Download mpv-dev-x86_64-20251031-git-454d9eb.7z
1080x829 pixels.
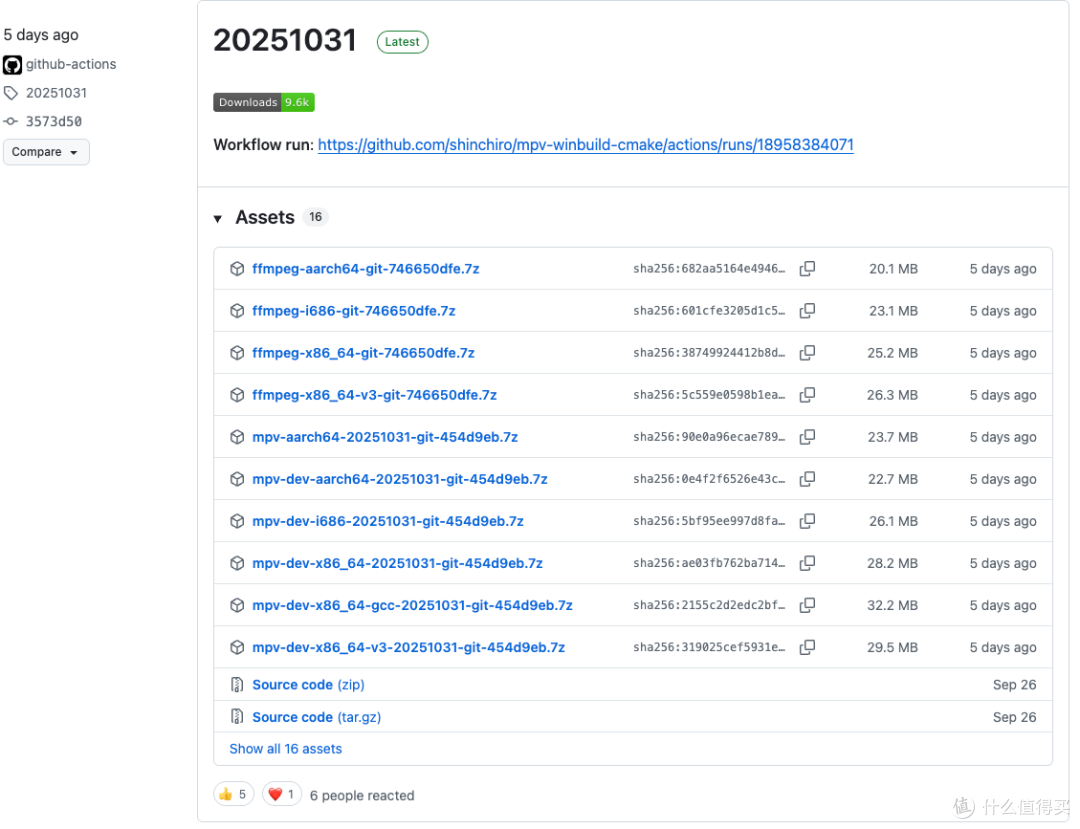(397, 563)
